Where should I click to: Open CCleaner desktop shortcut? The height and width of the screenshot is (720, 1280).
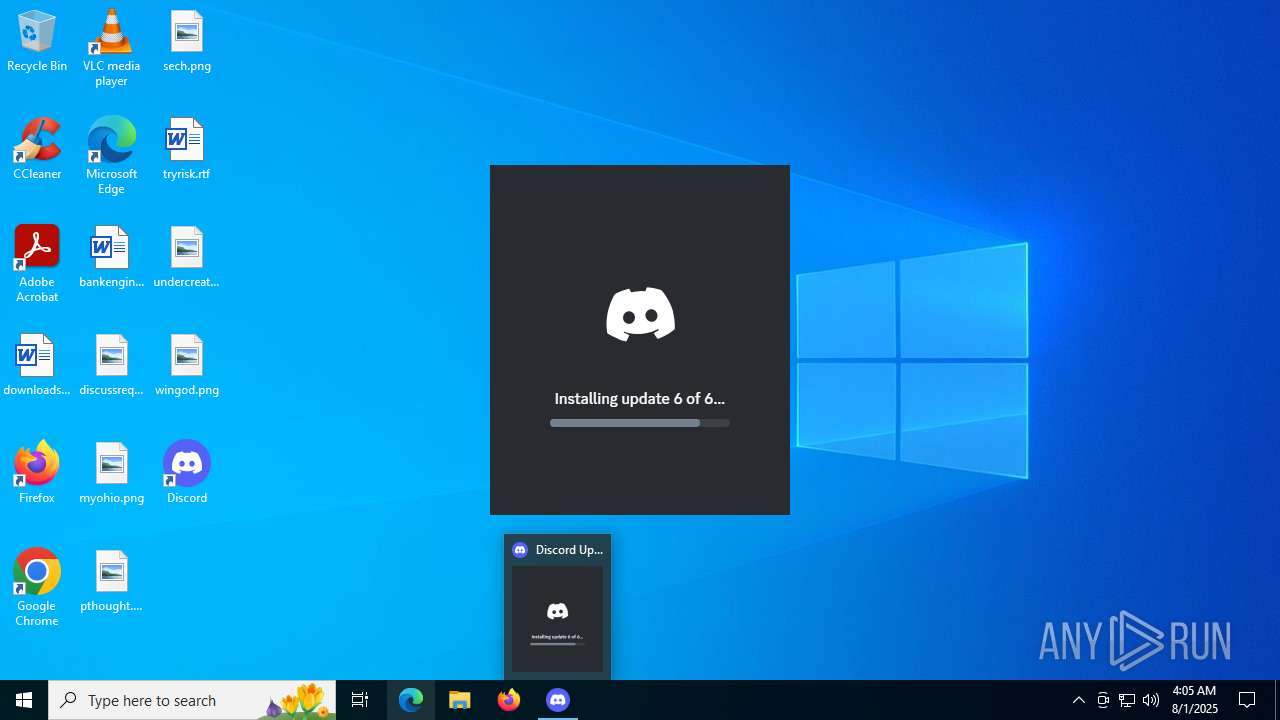click(x=37, y=149)
